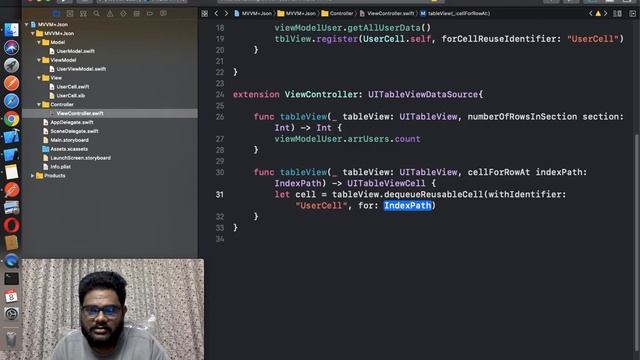The image size is (640, 360).
Task: Click UITableViewDataSource in extension declaration
Action: [422, 95]
